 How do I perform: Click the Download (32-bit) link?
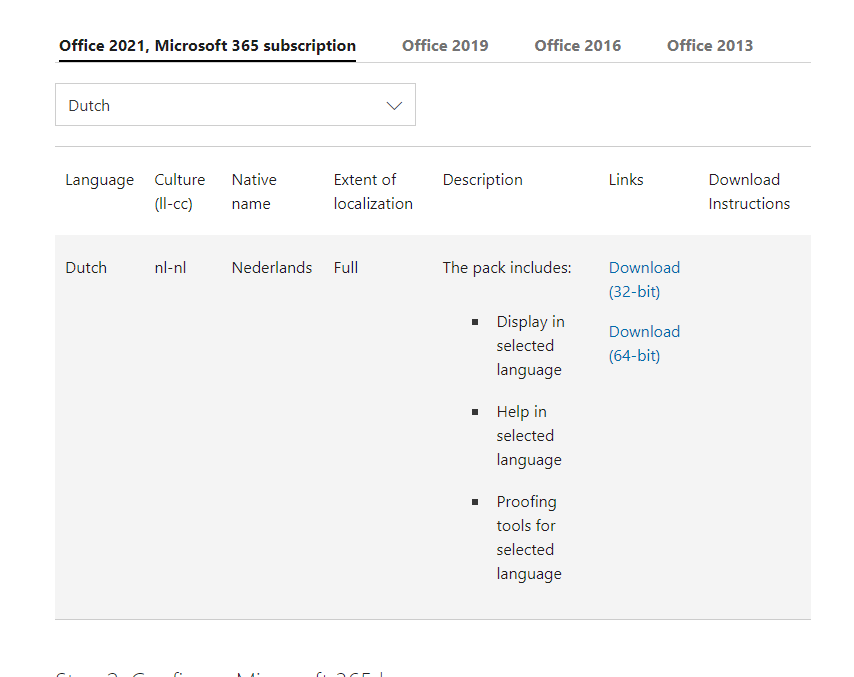pyautogui.click(x=644, y=279)
